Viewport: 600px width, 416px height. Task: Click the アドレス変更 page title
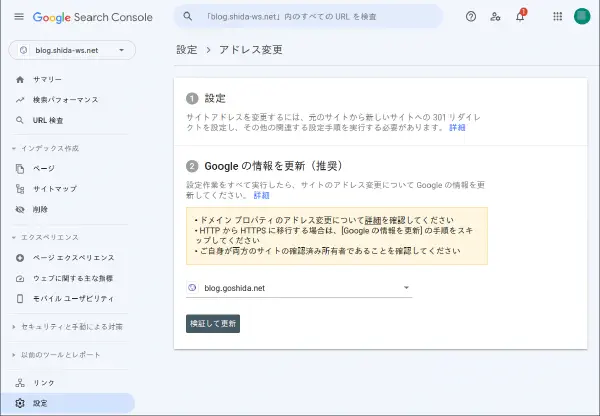(251, 50)
